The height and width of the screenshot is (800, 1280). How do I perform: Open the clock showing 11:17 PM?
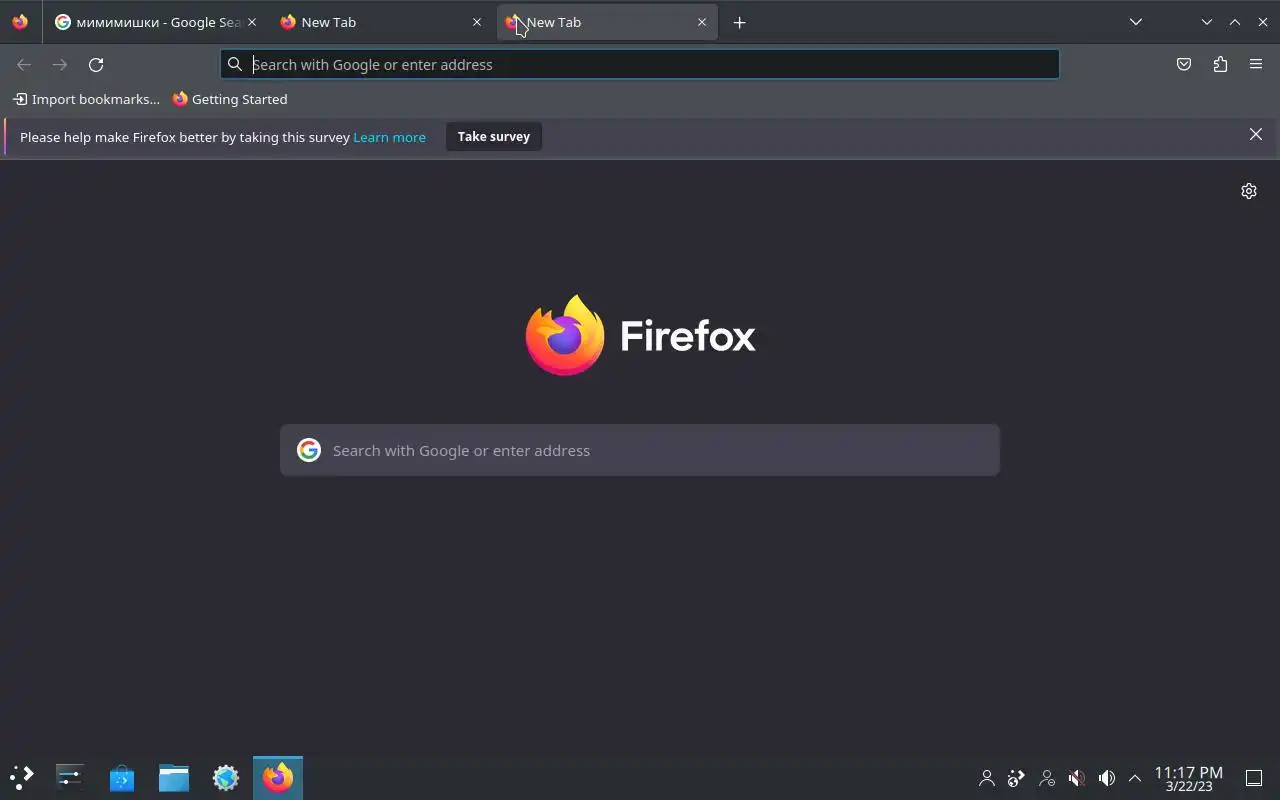1189,778
